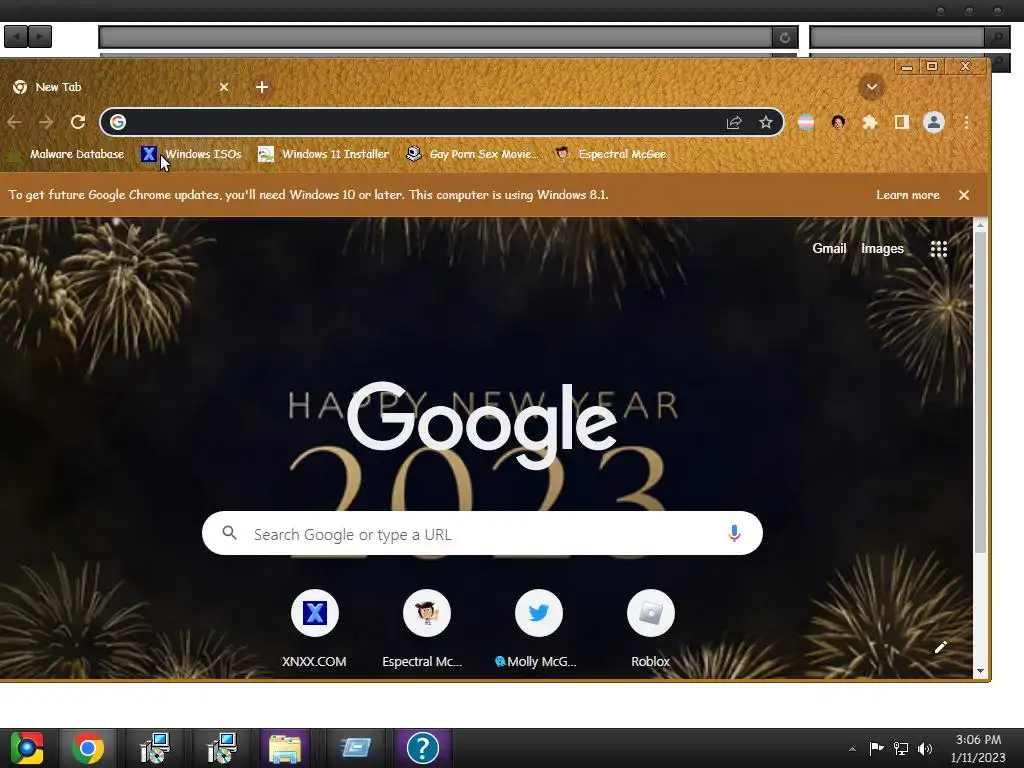Viewport: 1024px width, 768px height.
Task: Open the Run-style window taskbar icon
Action: [355, 748]
